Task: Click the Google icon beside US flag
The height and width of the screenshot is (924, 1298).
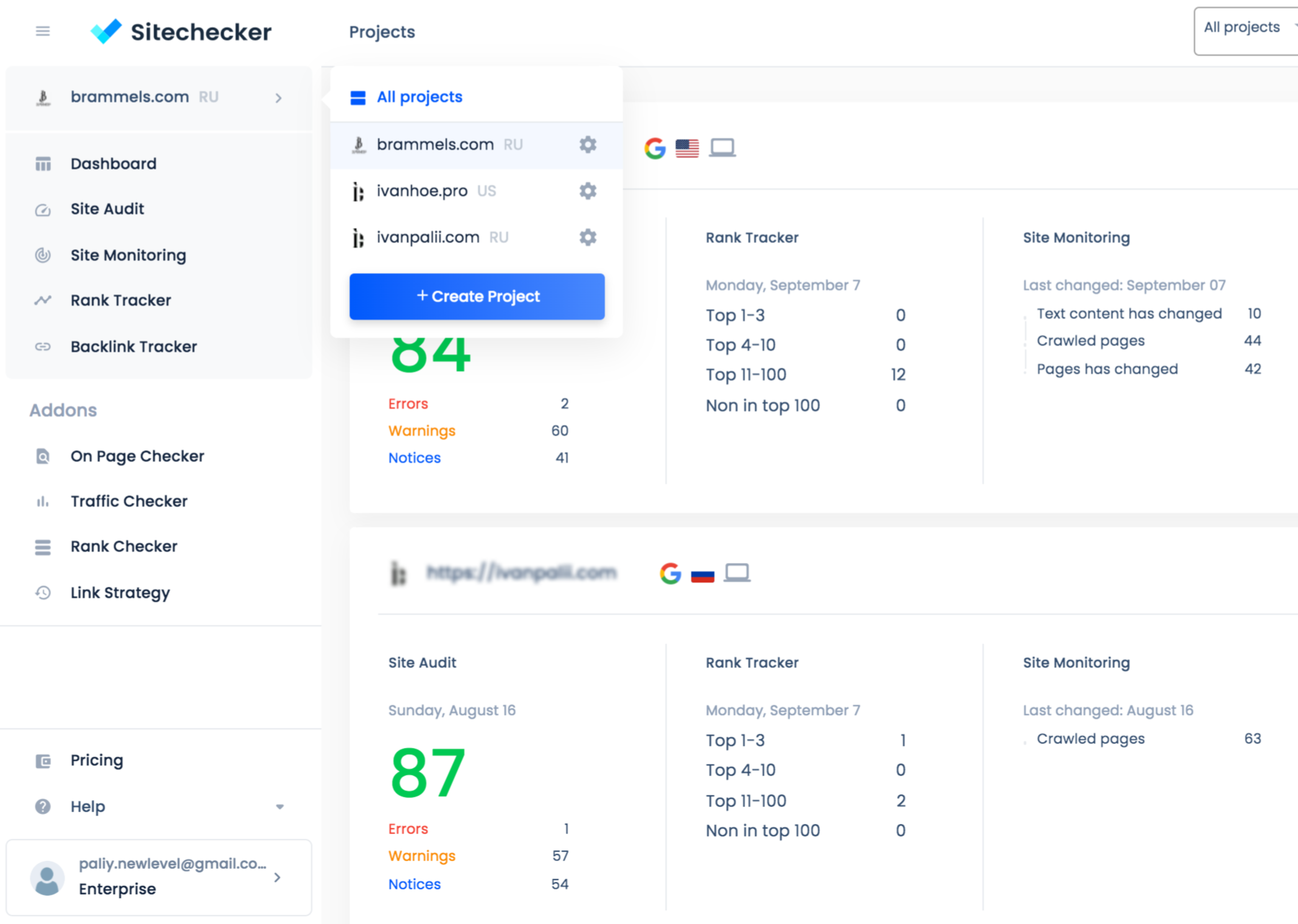Action: point(655,149)
